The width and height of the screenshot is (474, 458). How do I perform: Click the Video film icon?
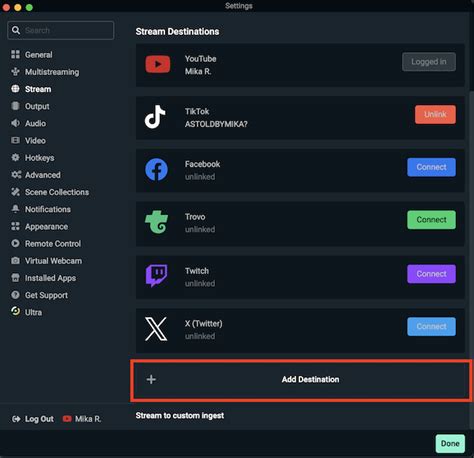pos(15,140)
